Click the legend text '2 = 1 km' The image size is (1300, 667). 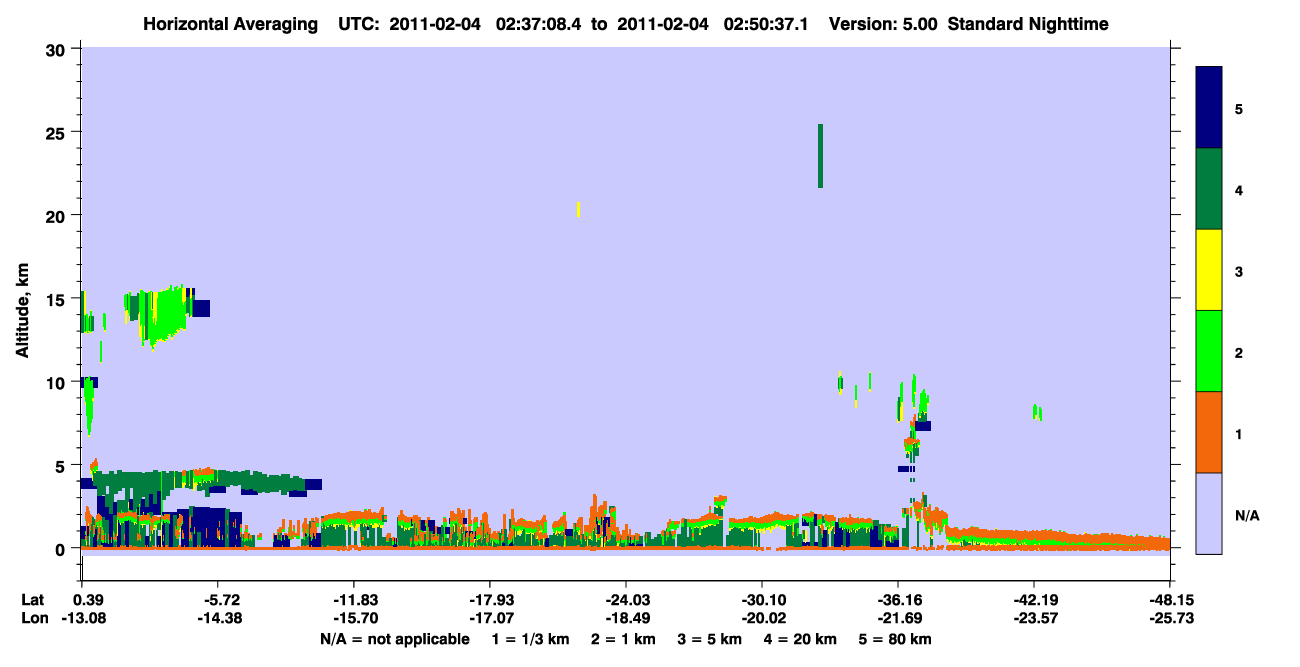tap(623, 639)
